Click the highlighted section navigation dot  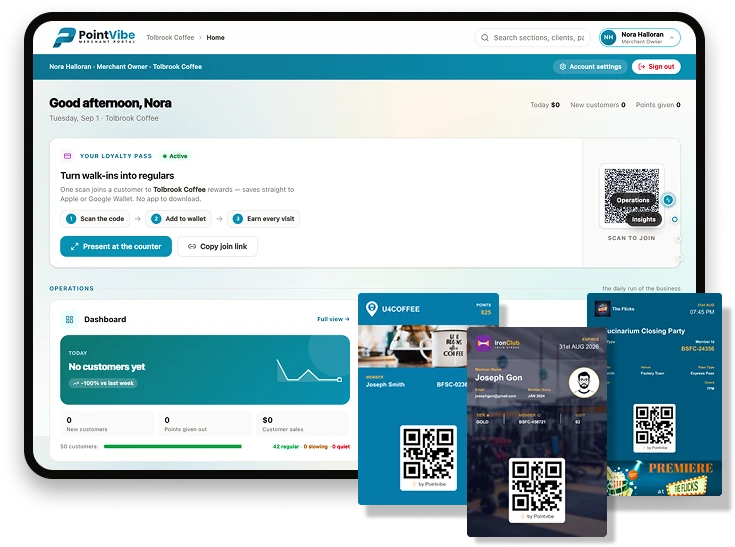pos(668,200)
